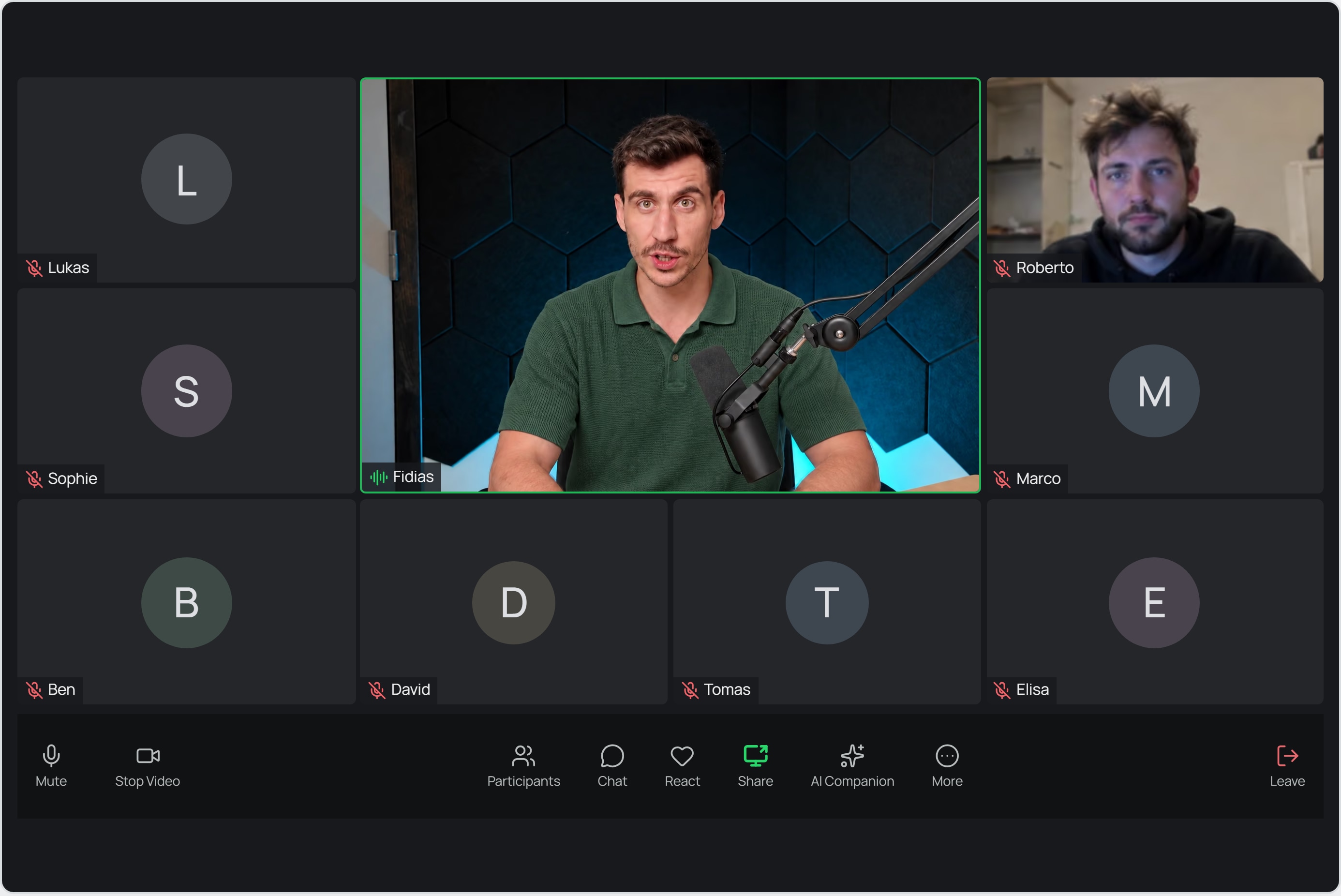The width and height of the screenshot is (1341, 896).
Task: Click the Fidias name label
Action: click(413, 477)
